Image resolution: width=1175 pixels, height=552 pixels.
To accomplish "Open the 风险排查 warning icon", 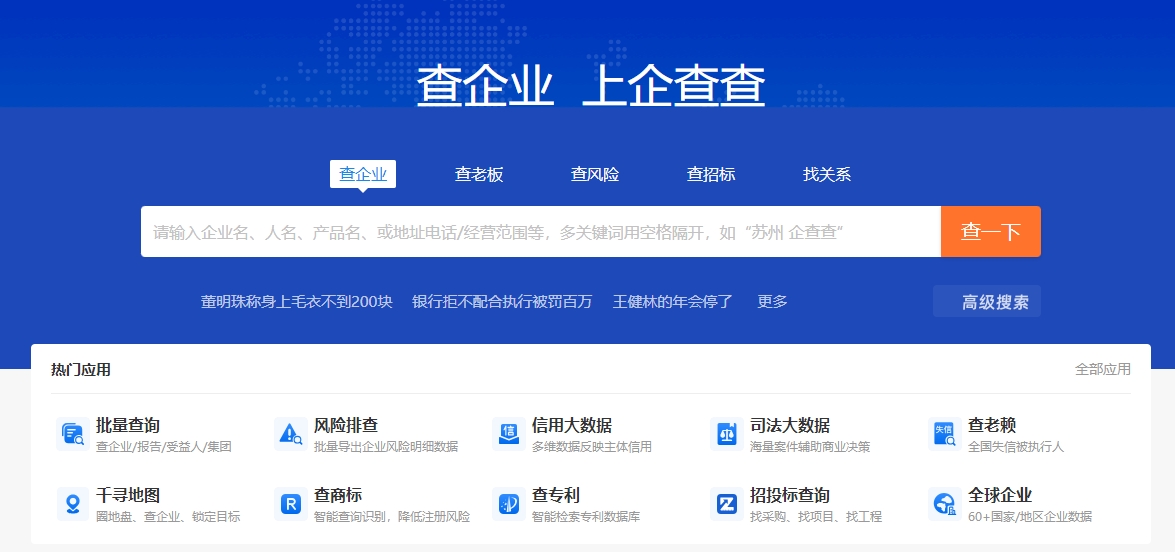I will click(291, 434).
